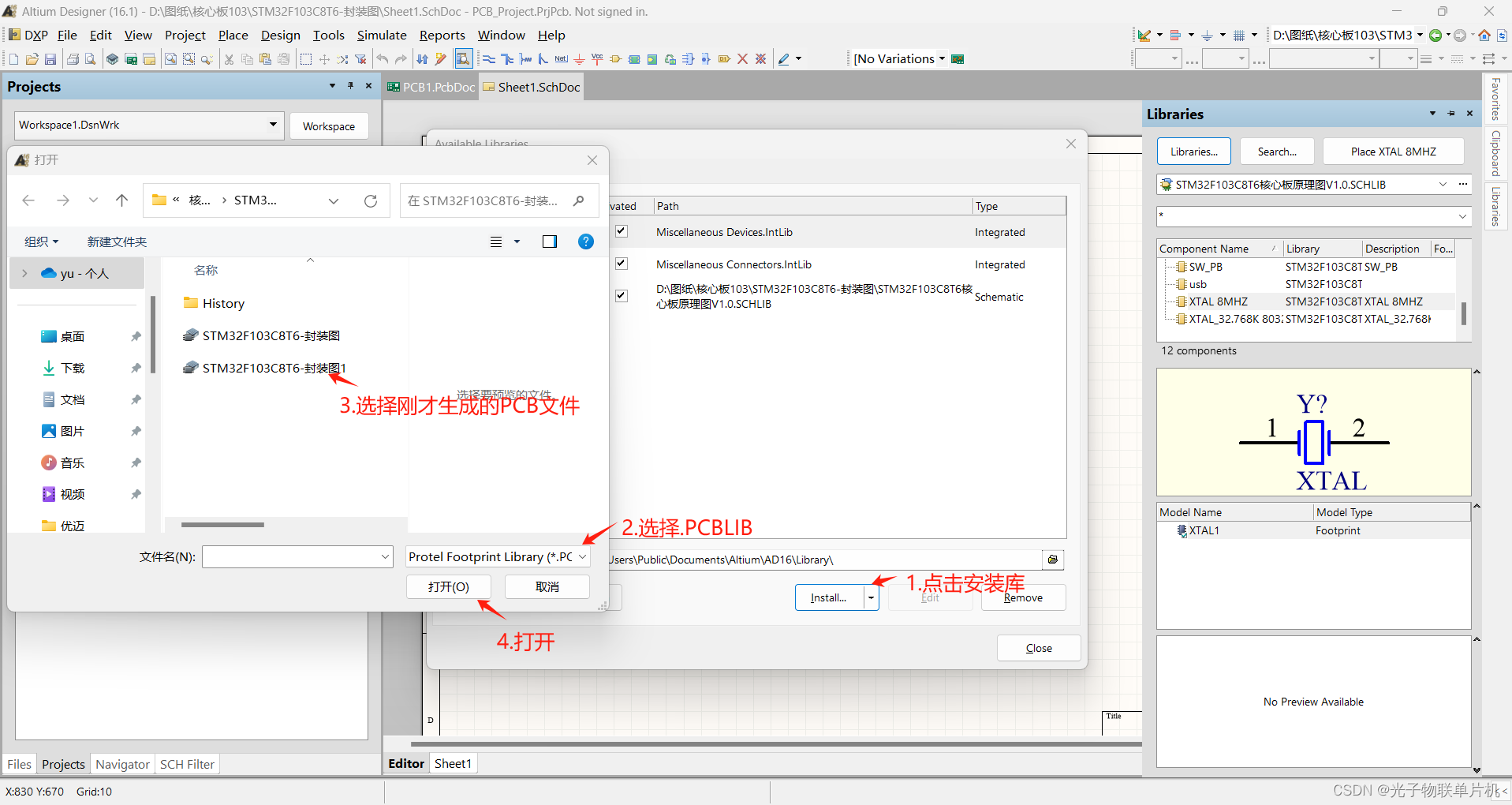Switch to the SCH Filter tab
1512x805 pixels.
(187, 764)
